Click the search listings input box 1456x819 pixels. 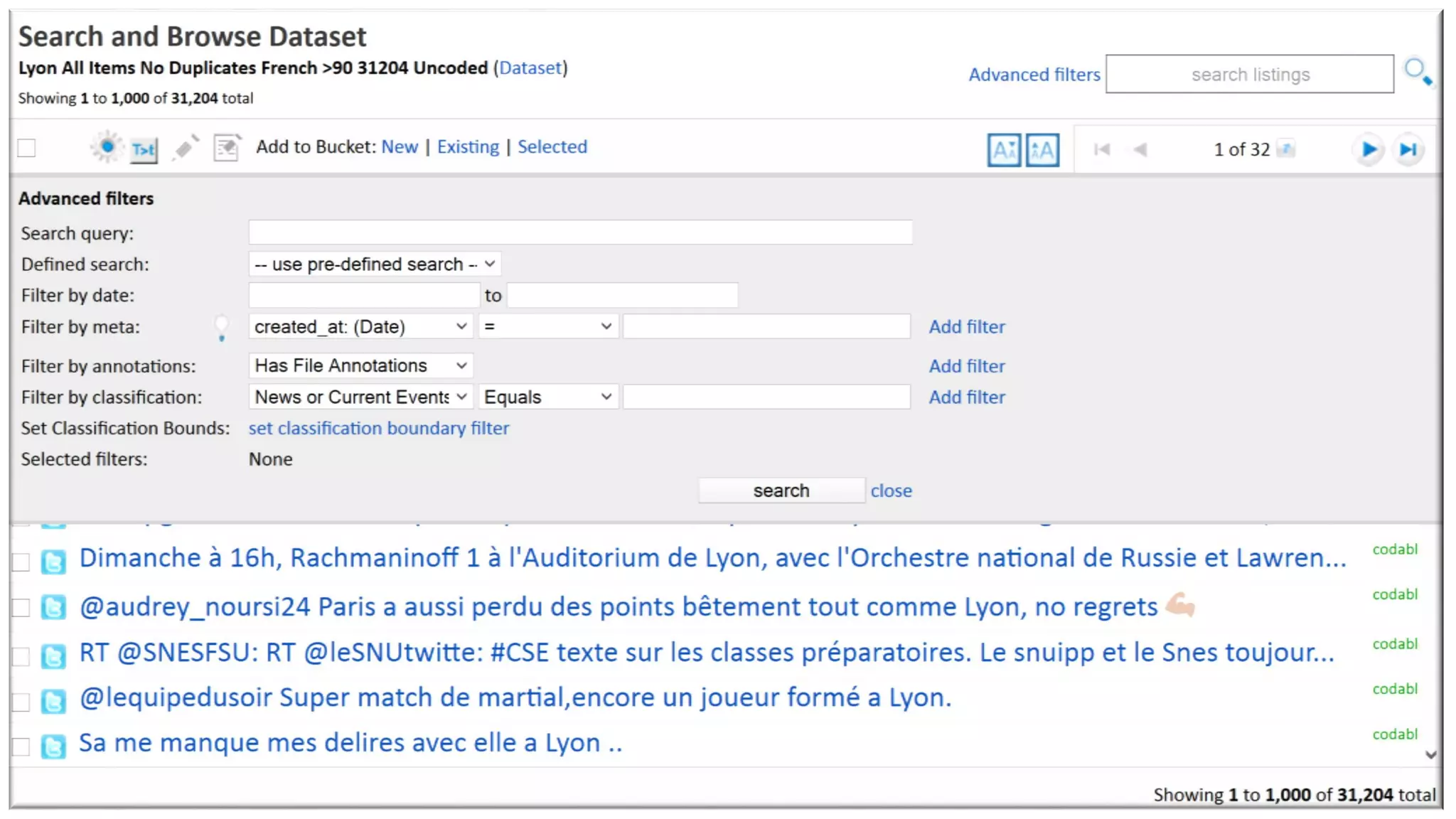pos(1250,74)
